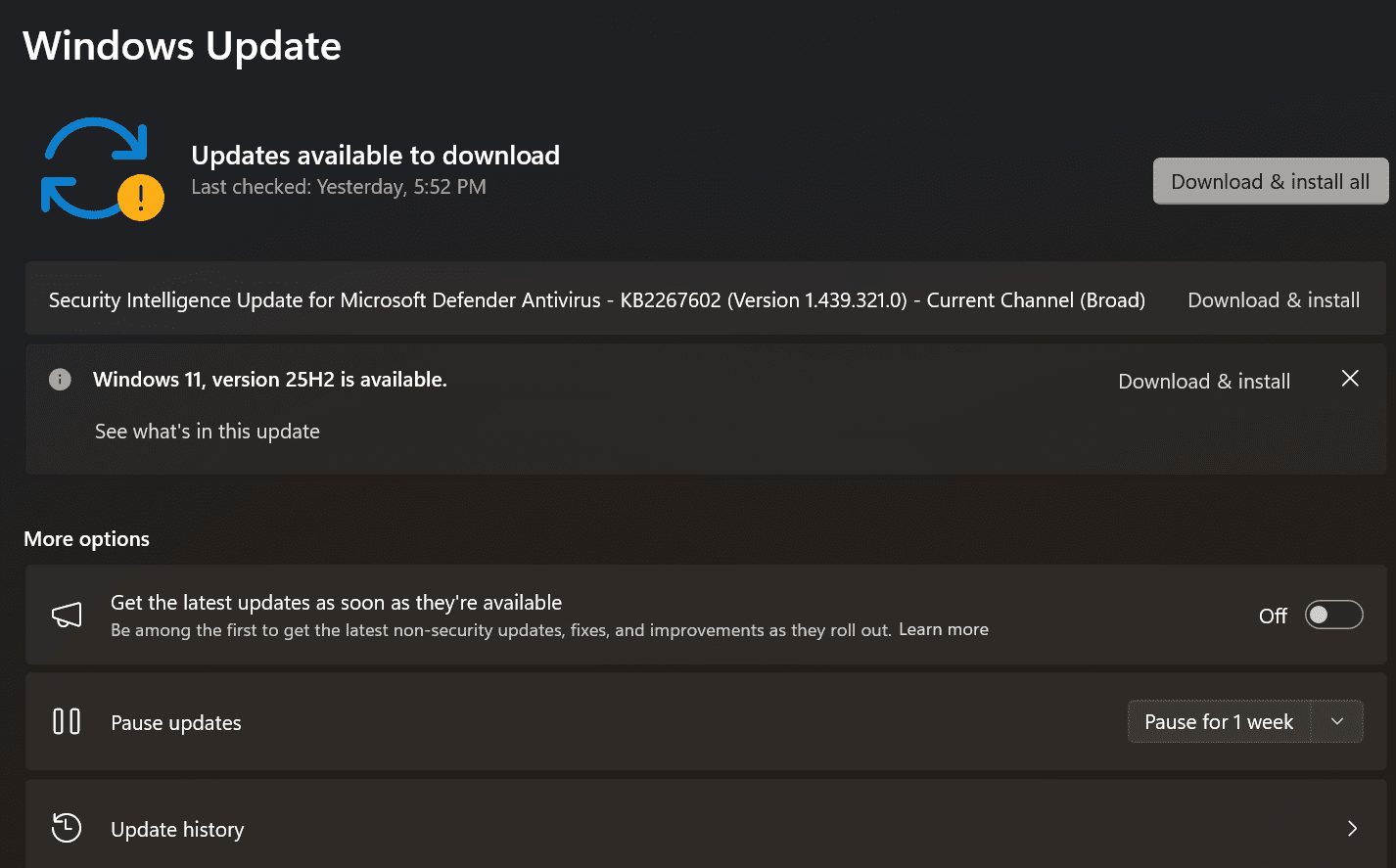Click the info icon beside Windows 11 25H2
Screen dimensions: 1396x868
tap(60, 380)
